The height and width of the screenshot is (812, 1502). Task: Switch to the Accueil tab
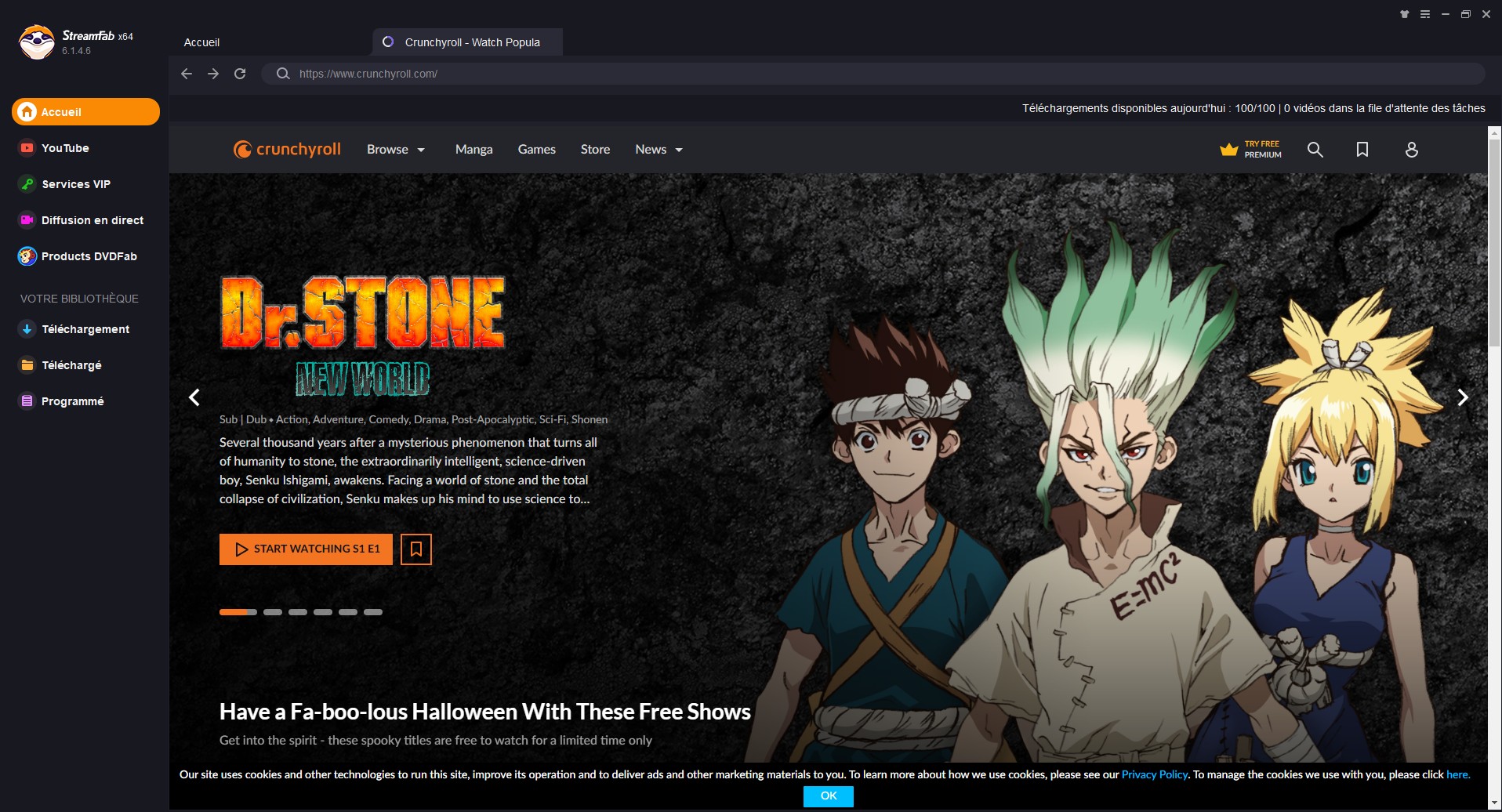pyautogui.click(x=201, y=42)
